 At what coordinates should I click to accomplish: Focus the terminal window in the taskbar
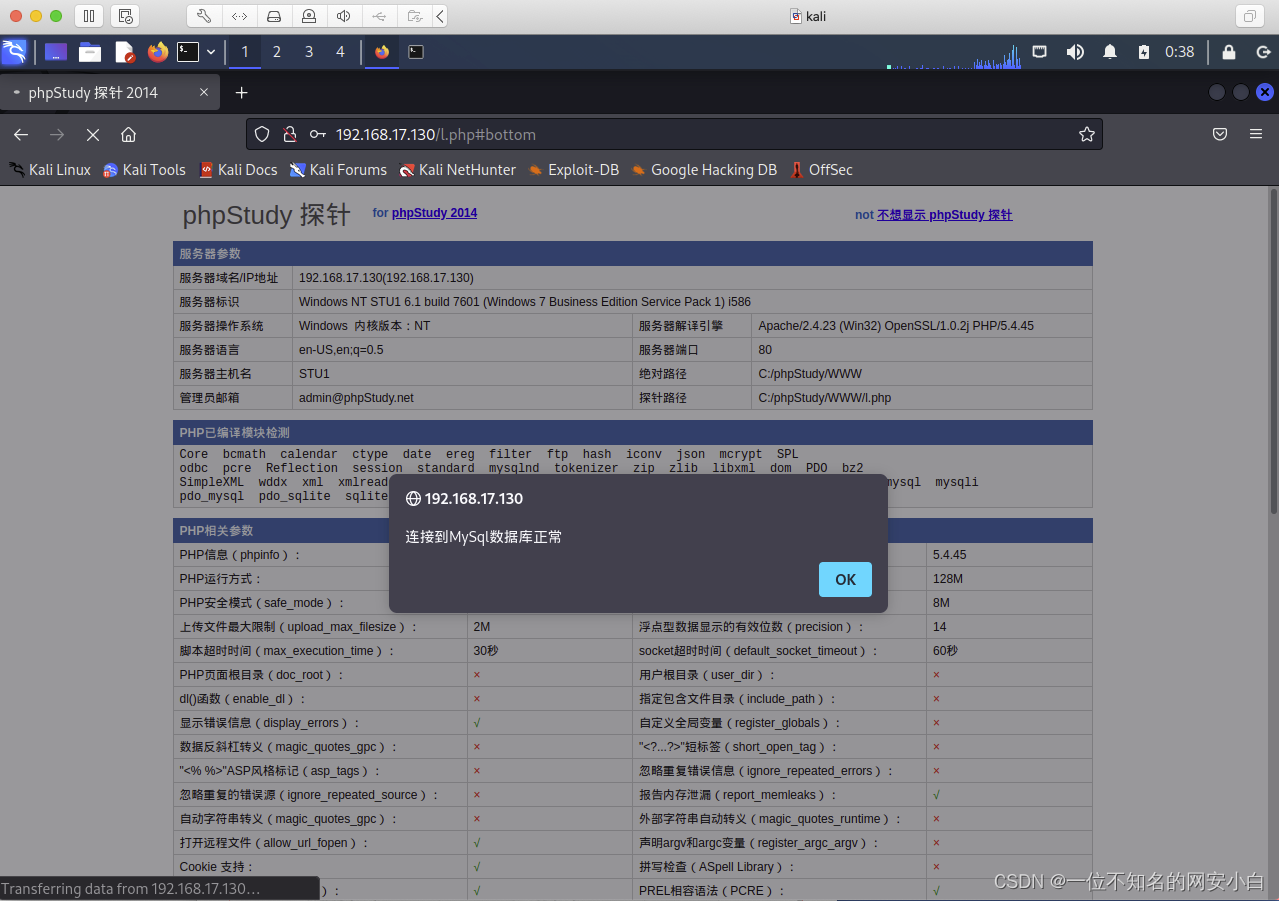[416, 52]
